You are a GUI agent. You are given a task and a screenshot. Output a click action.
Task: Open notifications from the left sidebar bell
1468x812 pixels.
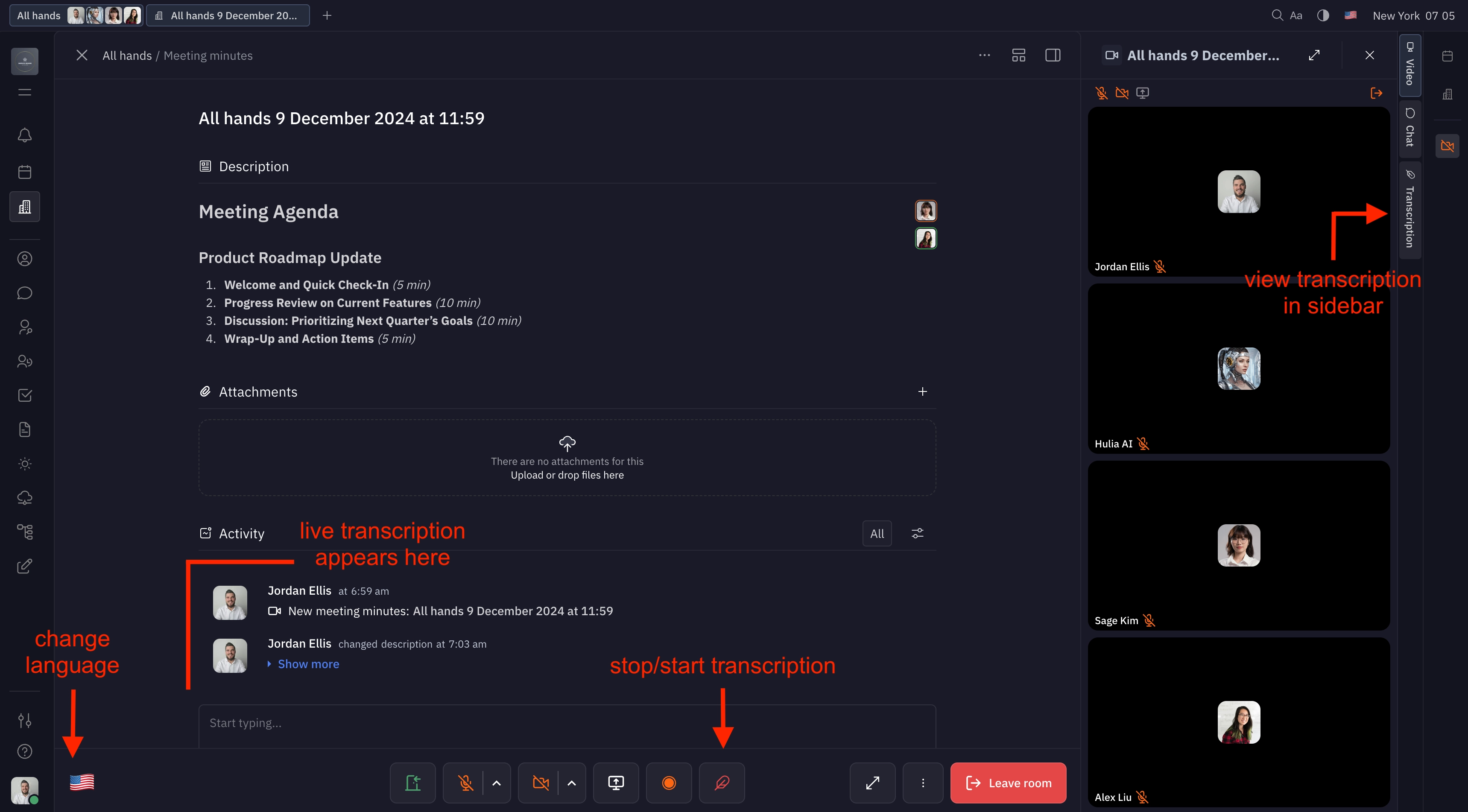24,135
